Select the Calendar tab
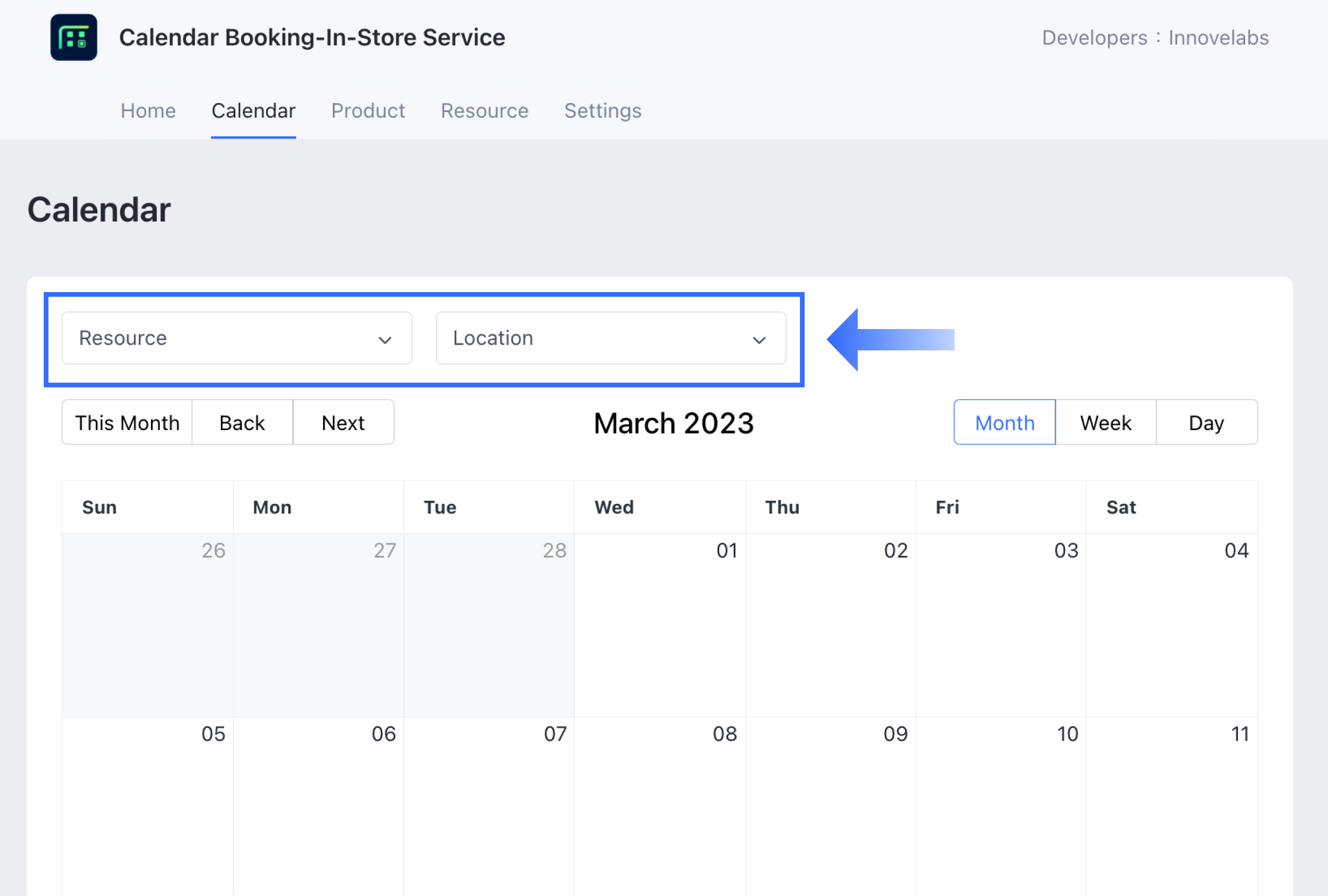 click(253, 111)
